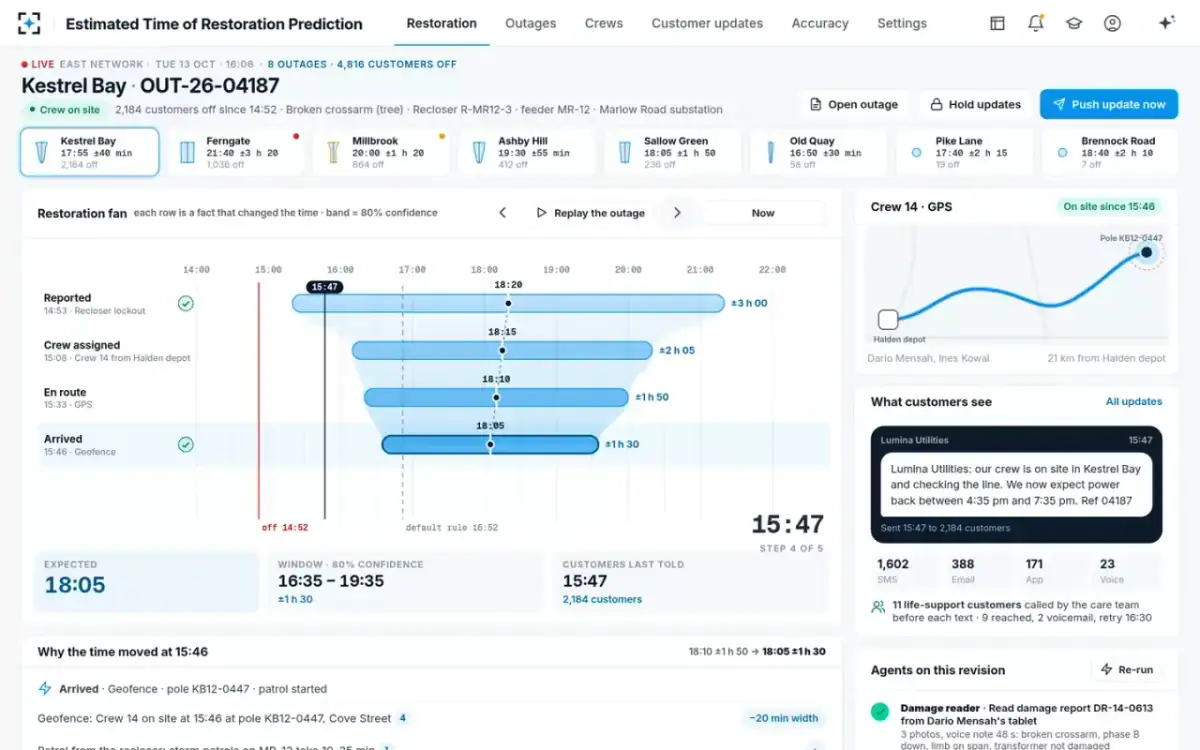Open the layout panel icon in header
Image resolution: width=1200 pixels, height=750 pixels.
coord(997,23)
